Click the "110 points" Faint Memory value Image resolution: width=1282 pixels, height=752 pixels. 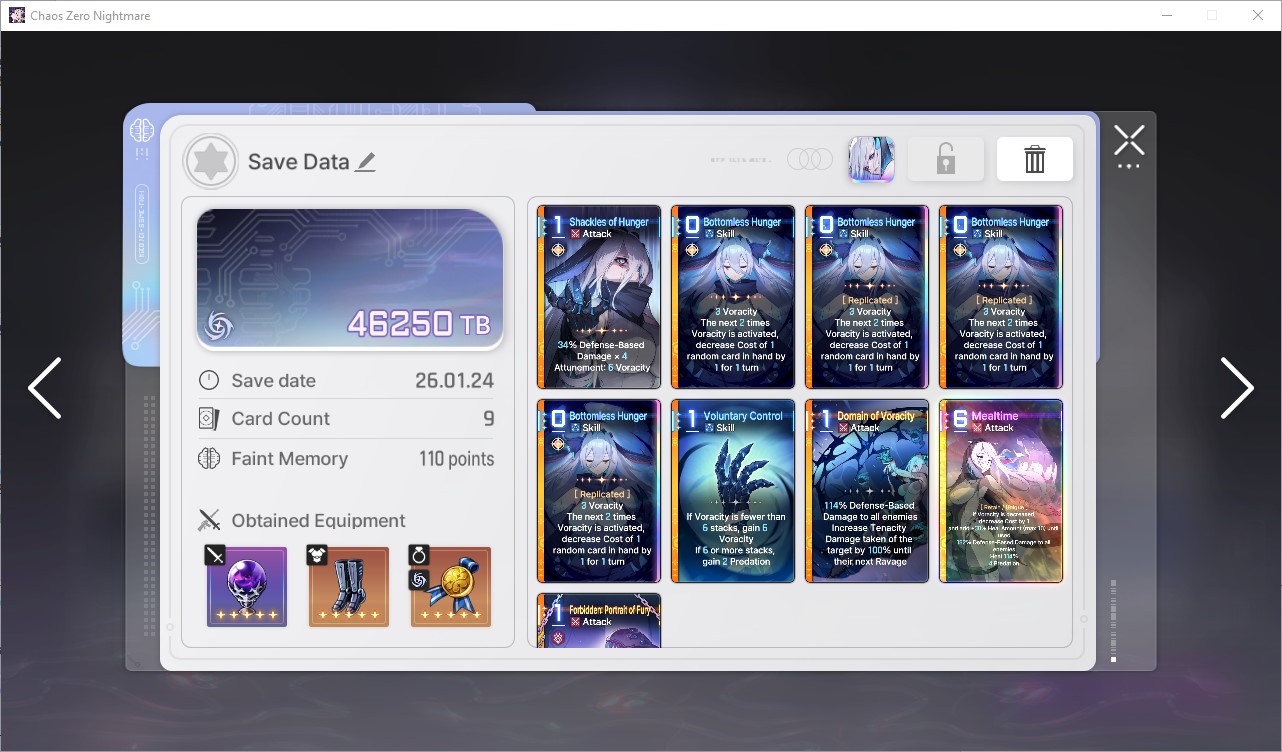click(457, 459)
